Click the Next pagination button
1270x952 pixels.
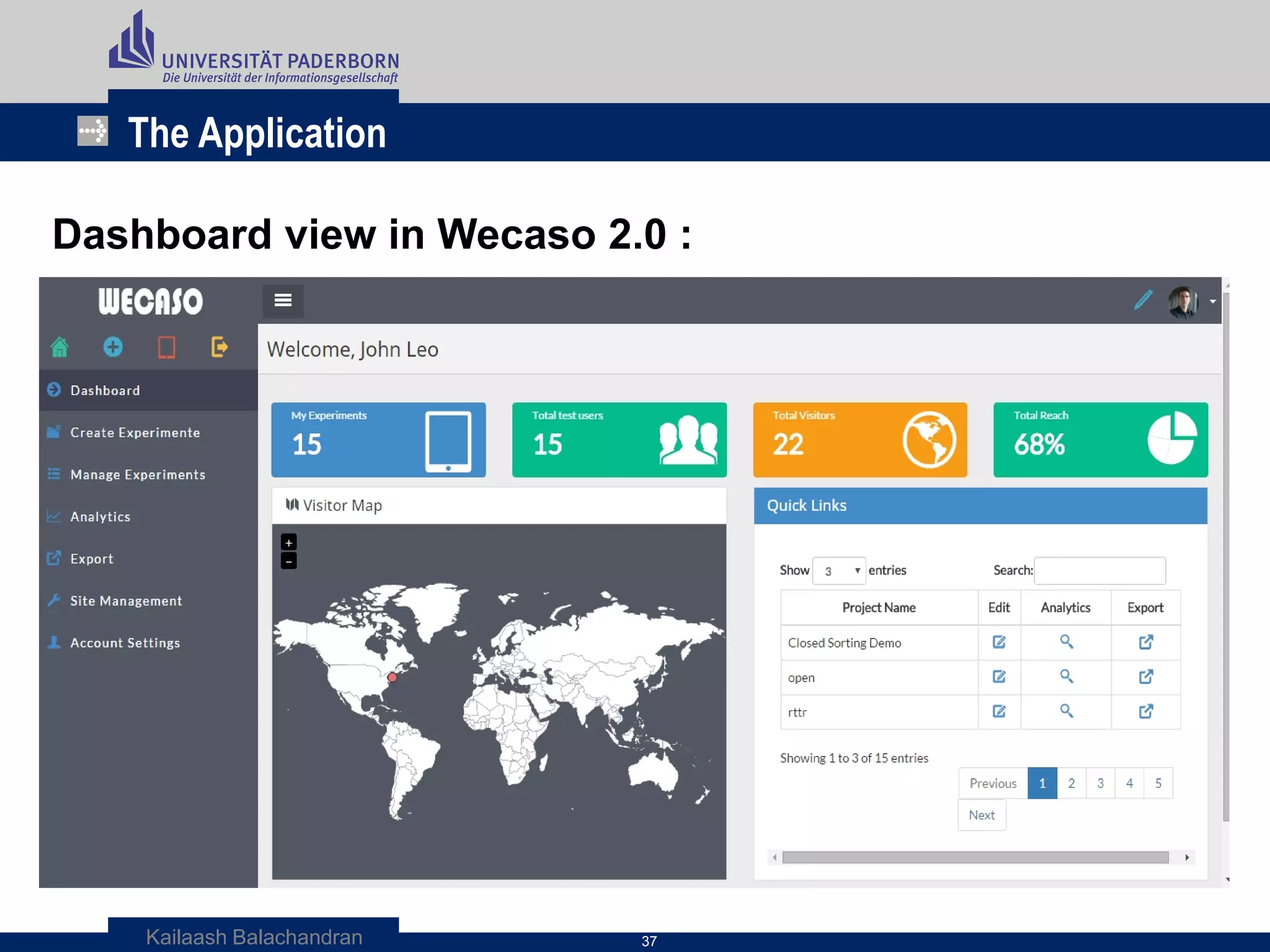[x=982, y=815]
